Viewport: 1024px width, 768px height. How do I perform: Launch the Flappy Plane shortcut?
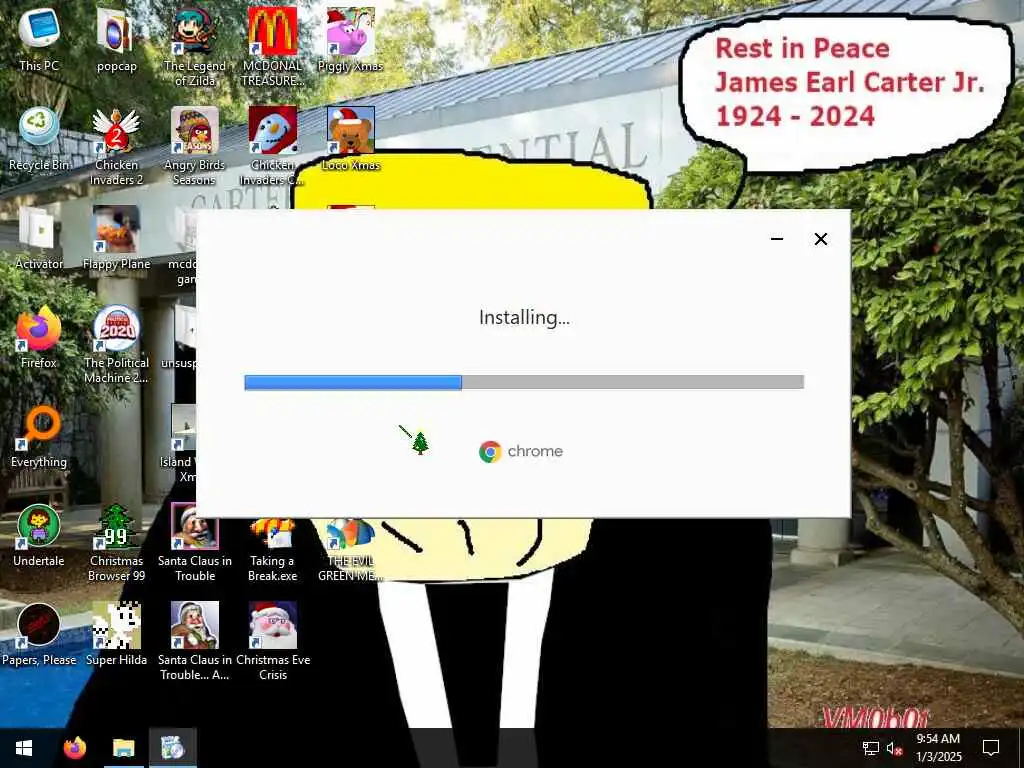coord(116,238)
